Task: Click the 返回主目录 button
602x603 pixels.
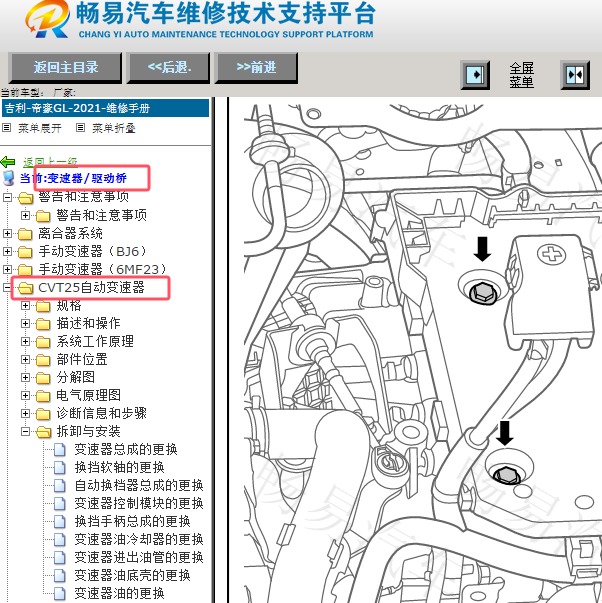Action: (65, 68)
